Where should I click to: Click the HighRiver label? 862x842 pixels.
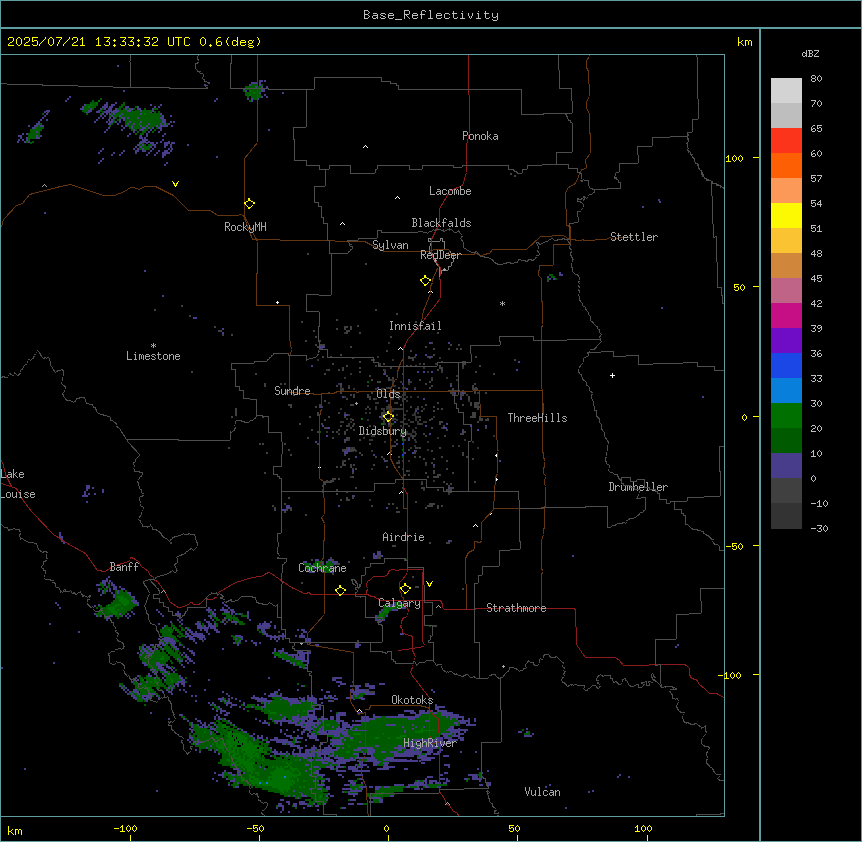(430, 743)
